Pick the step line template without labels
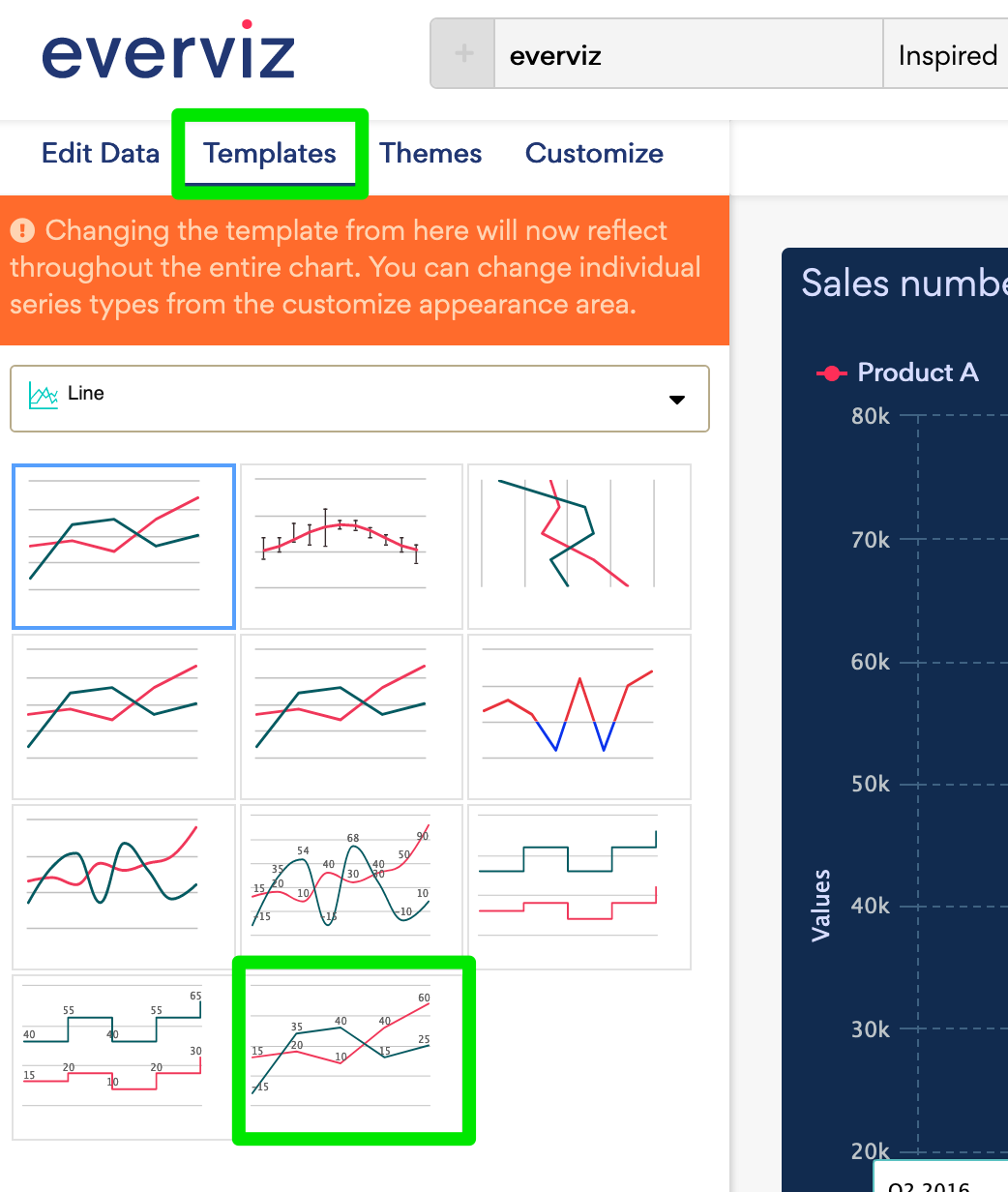Viewport: 1008px width, 1192px height. [579, 886]
